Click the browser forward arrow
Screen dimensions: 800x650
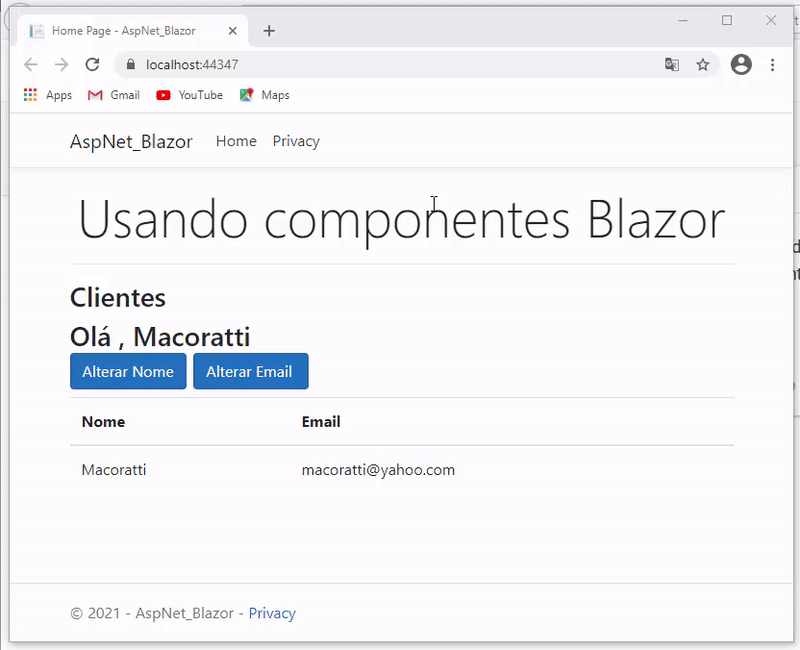61,65
